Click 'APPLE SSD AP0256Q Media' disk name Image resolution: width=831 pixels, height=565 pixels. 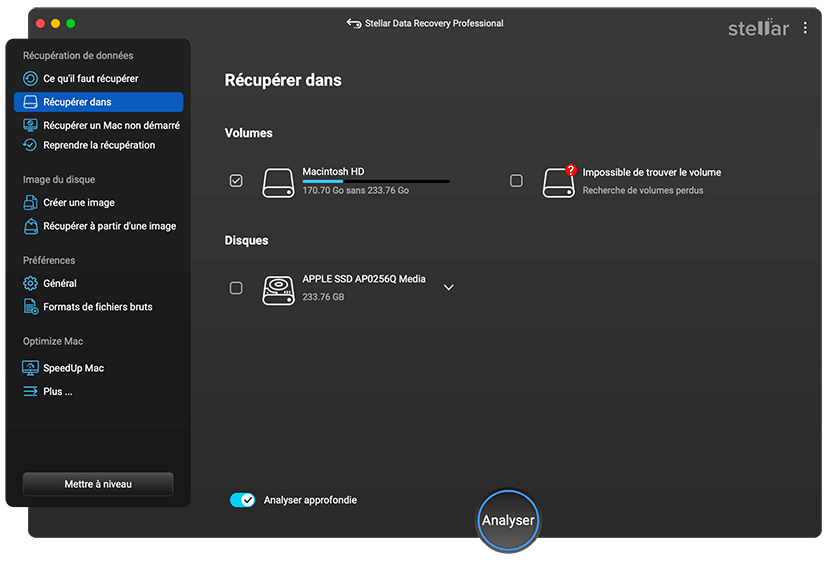pos(364,279)
